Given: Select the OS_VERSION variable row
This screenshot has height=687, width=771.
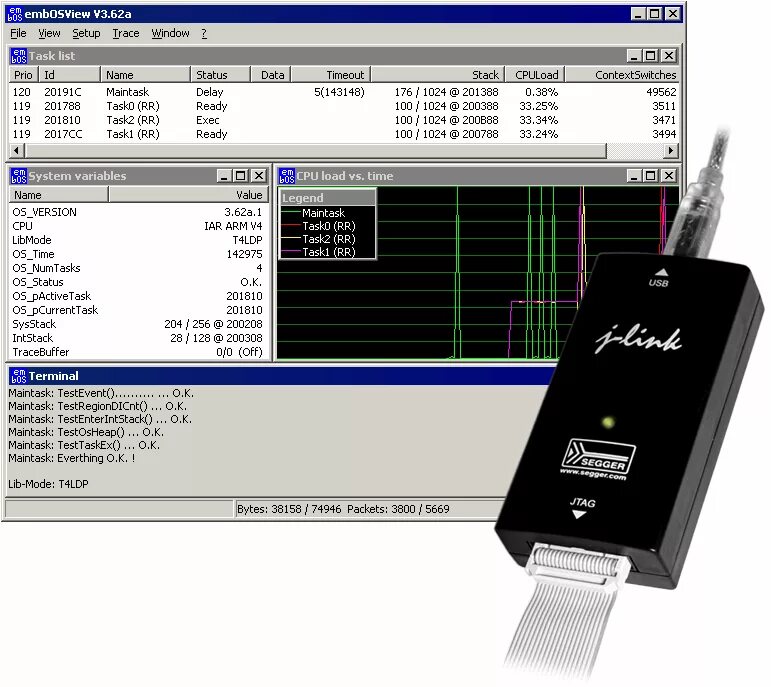Looking at the screenshot, I should pyautogui.click(x=137, y=212).
